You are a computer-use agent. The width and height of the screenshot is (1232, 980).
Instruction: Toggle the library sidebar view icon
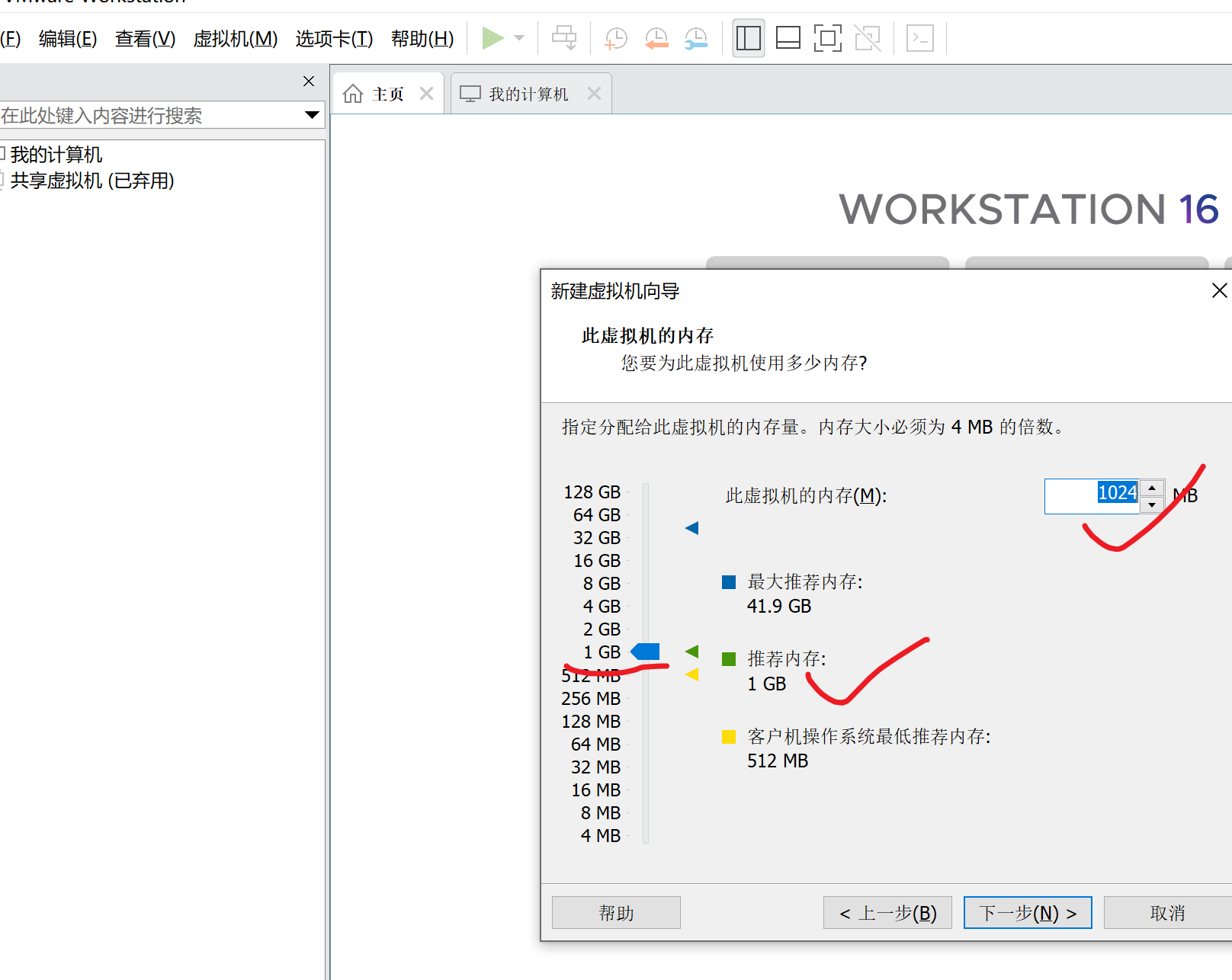pos(749,38)
